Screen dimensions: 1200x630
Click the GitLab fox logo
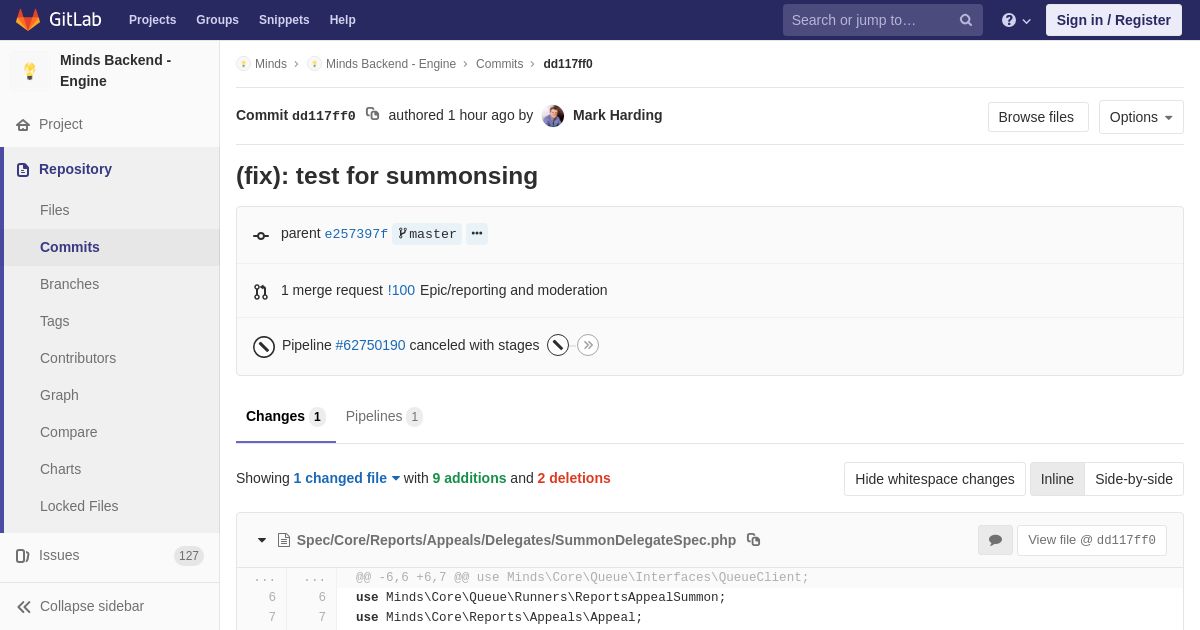click(x=28, y=20)
